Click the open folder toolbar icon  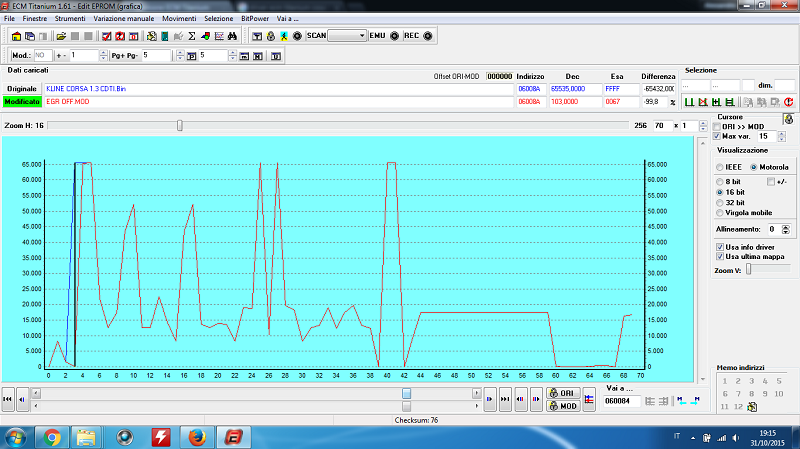coord(62,36)
